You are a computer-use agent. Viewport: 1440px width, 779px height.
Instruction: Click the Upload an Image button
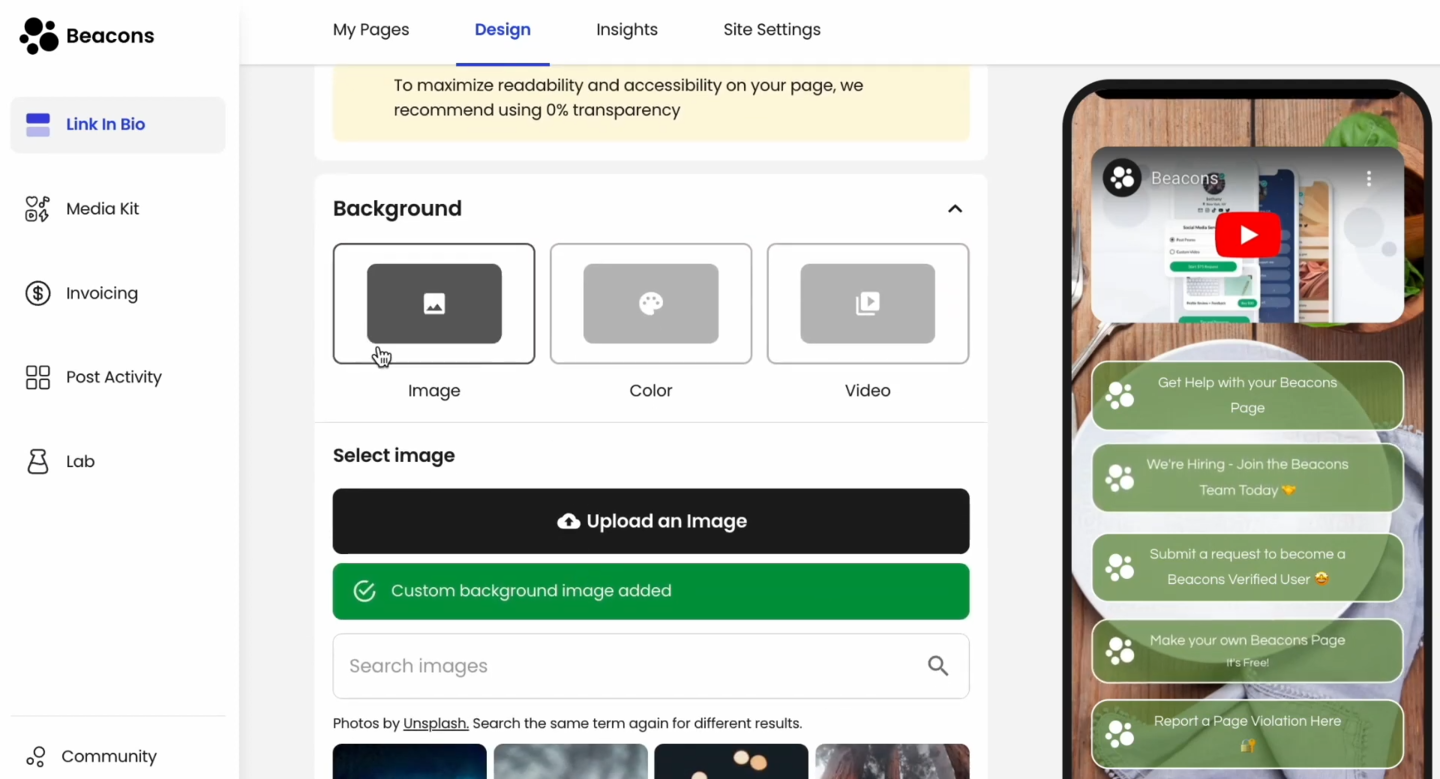[x=651, y=521]
